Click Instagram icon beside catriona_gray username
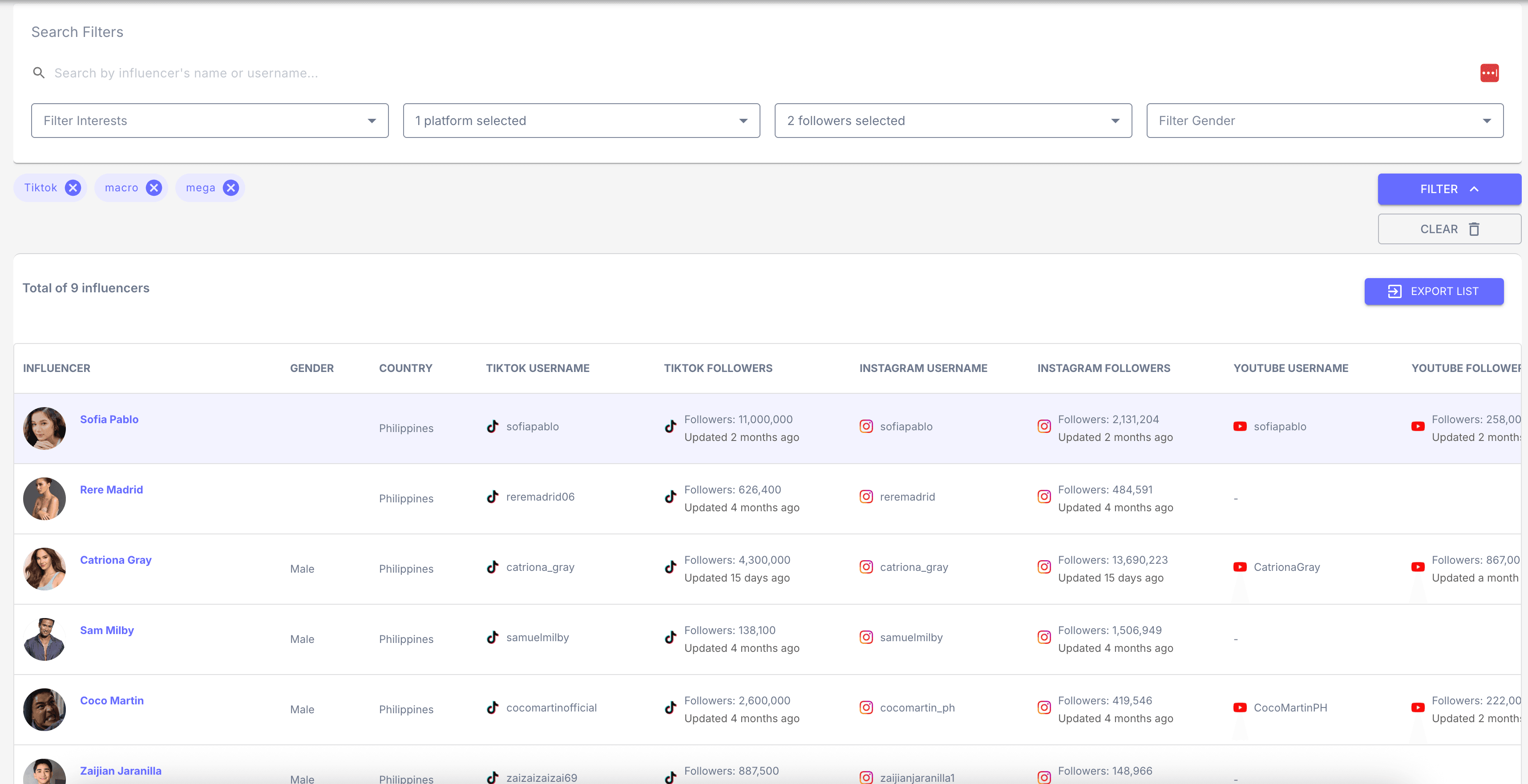This screenshot has height=784, width=1528. pyautogui.click(x=866, y=567)
